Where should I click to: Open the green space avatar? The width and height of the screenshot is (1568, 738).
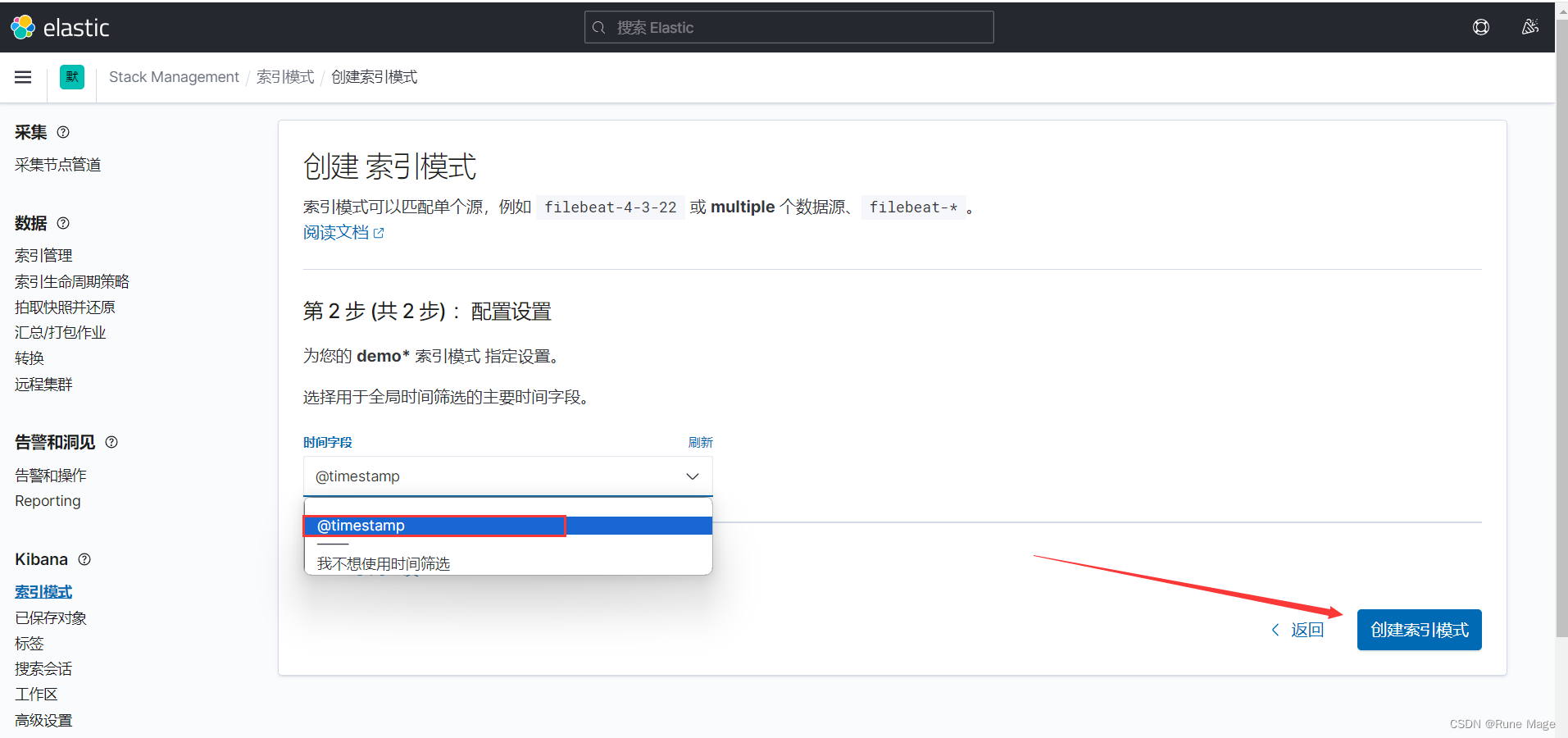(72, 77)
